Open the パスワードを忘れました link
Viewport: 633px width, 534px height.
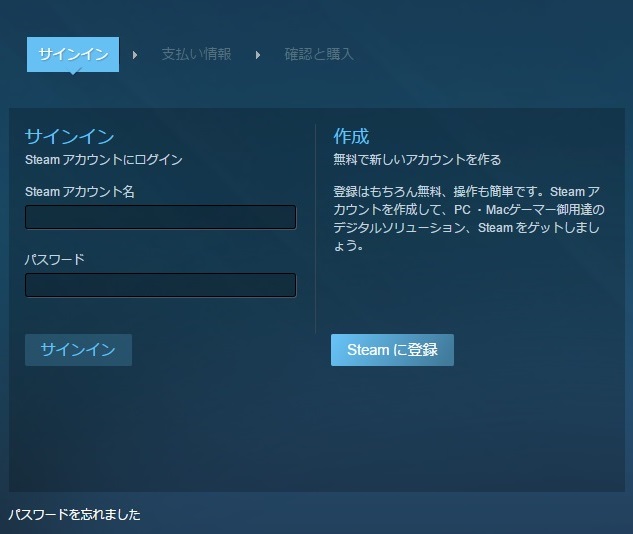[74, 515]
